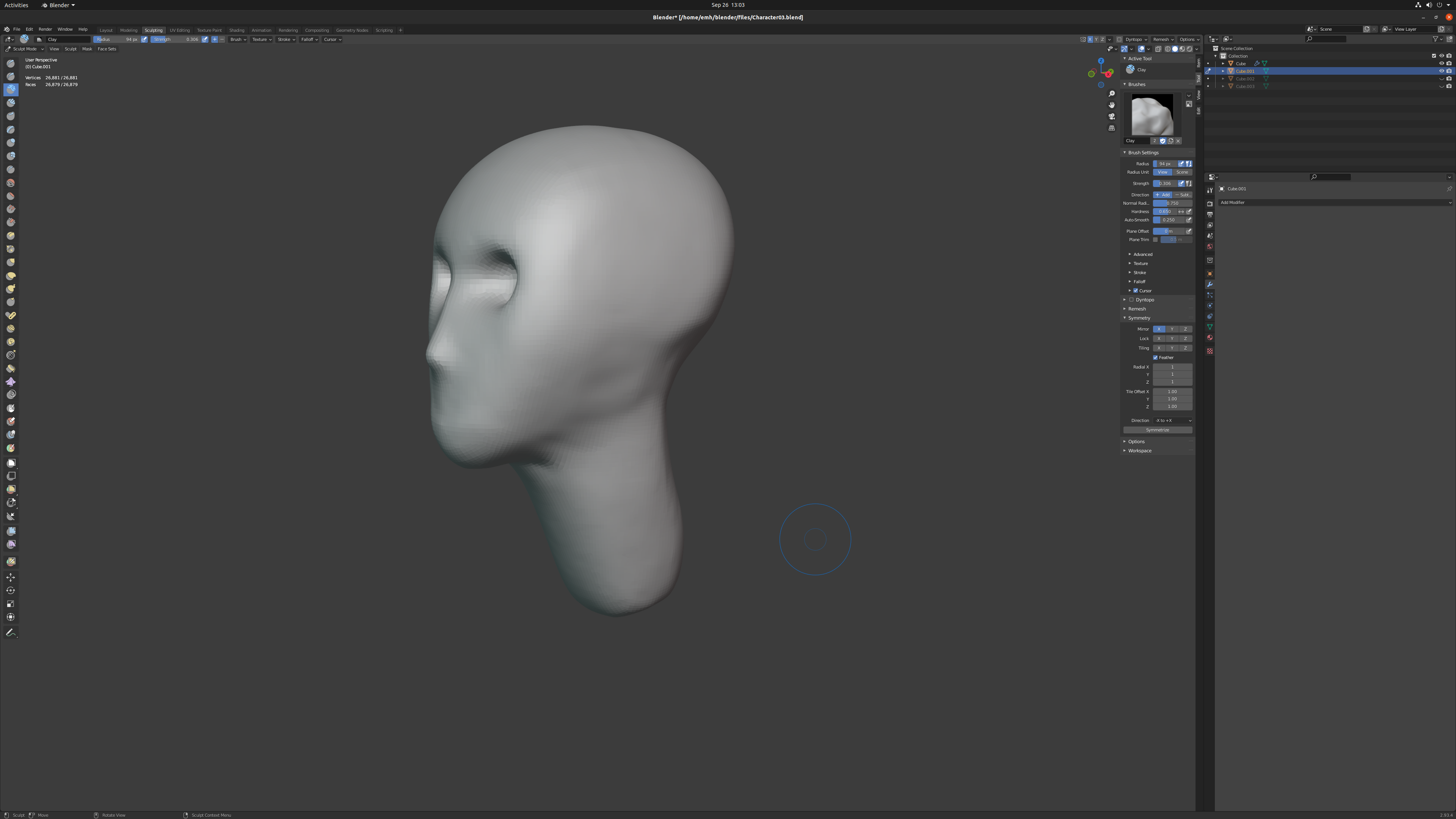The height and width of the screenshot is (819, 1456).
Task: Click the Symmetrize button
Action: click(1158, 430)
